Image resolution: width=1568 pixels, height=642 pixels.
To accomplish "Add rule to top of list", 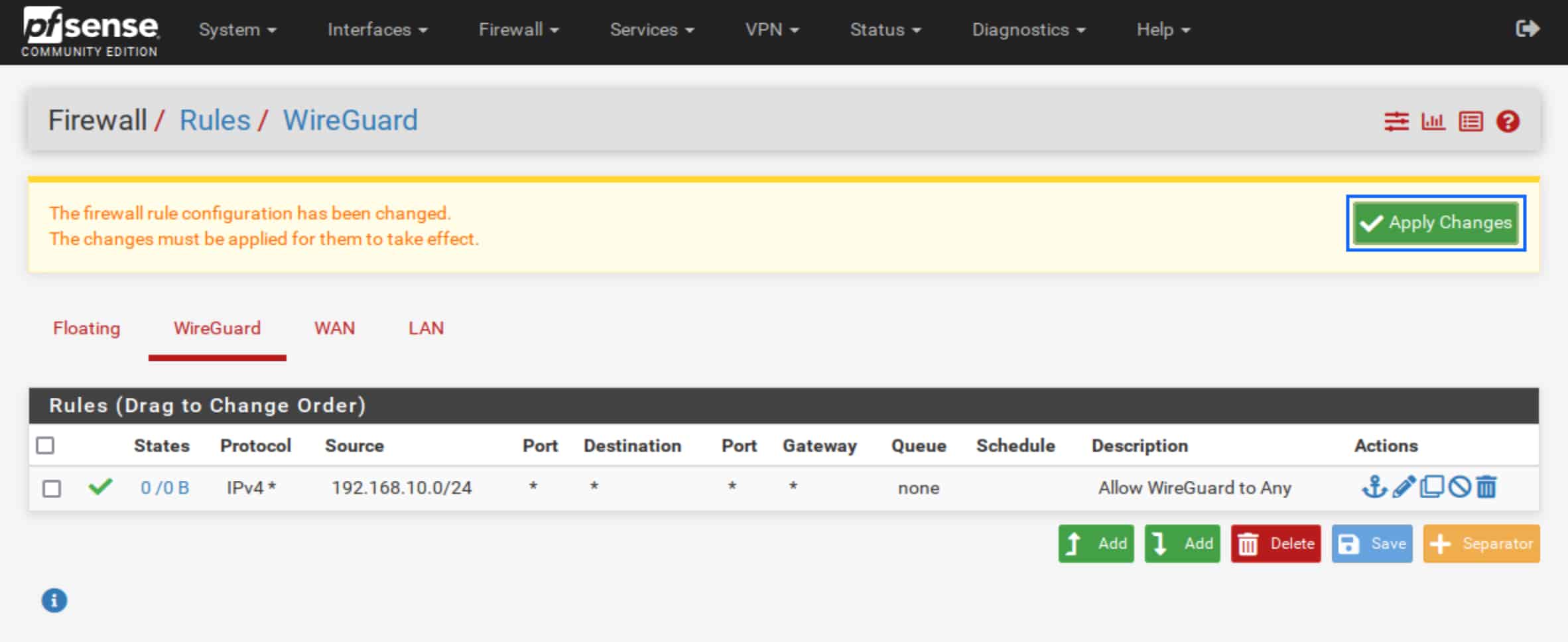I will tap(1096, 544).
